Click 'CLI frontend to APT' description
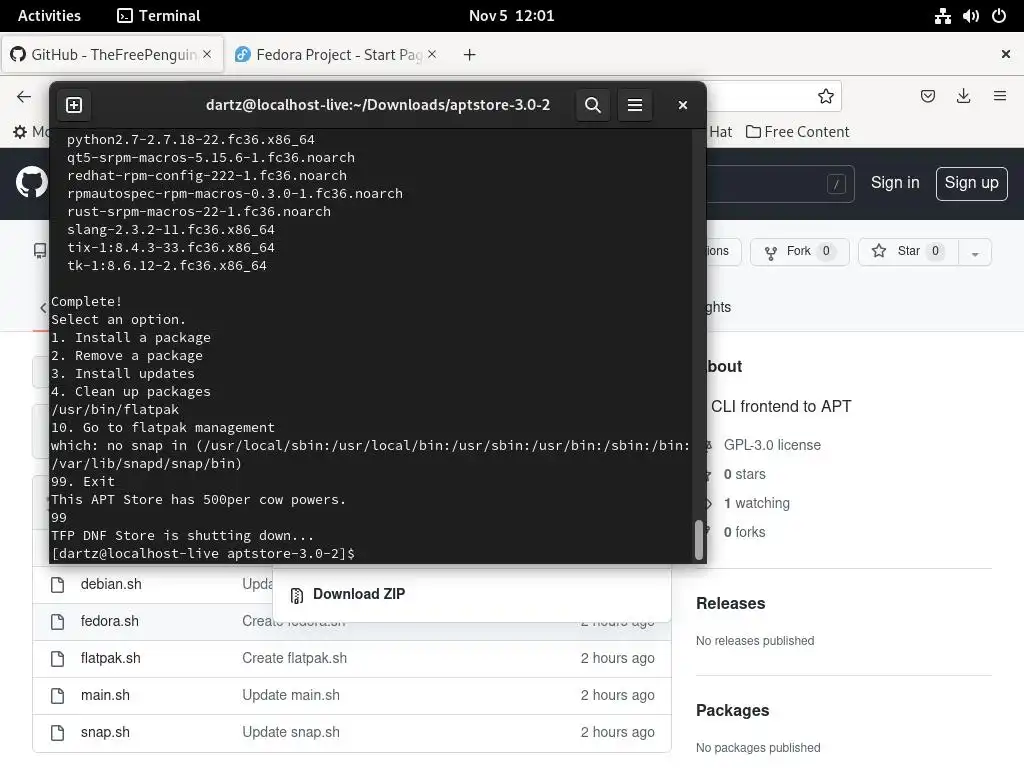Screen dimensions: 1024x768 781,406
